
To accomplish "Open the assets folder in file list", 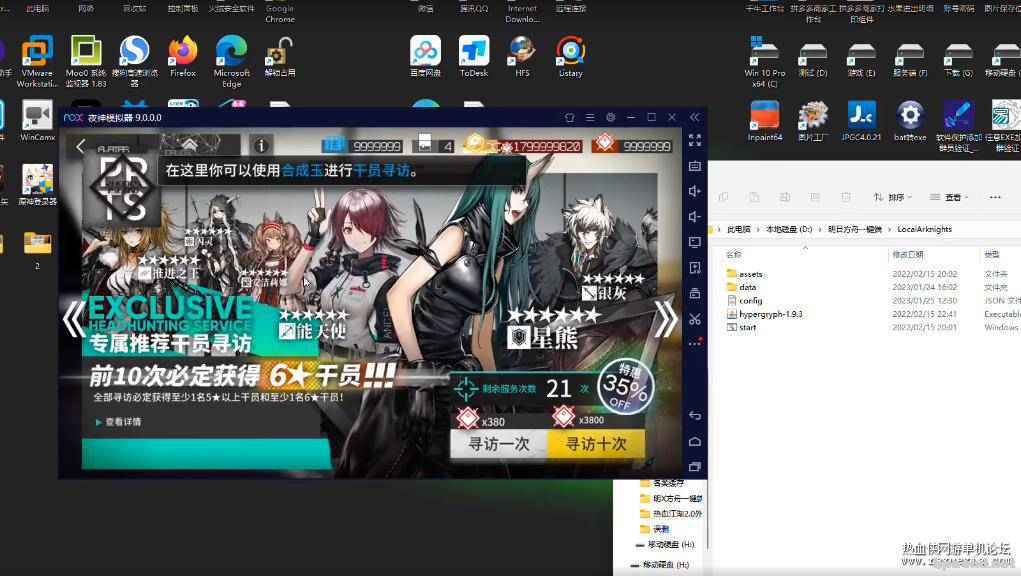I will [x=750, y=274].
